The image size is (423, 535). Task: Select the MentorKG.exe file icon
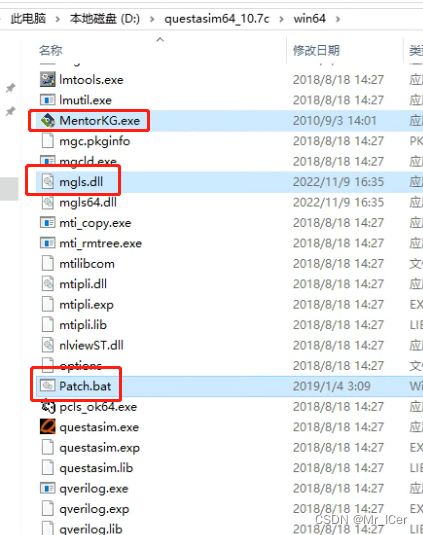coord(47,120)
